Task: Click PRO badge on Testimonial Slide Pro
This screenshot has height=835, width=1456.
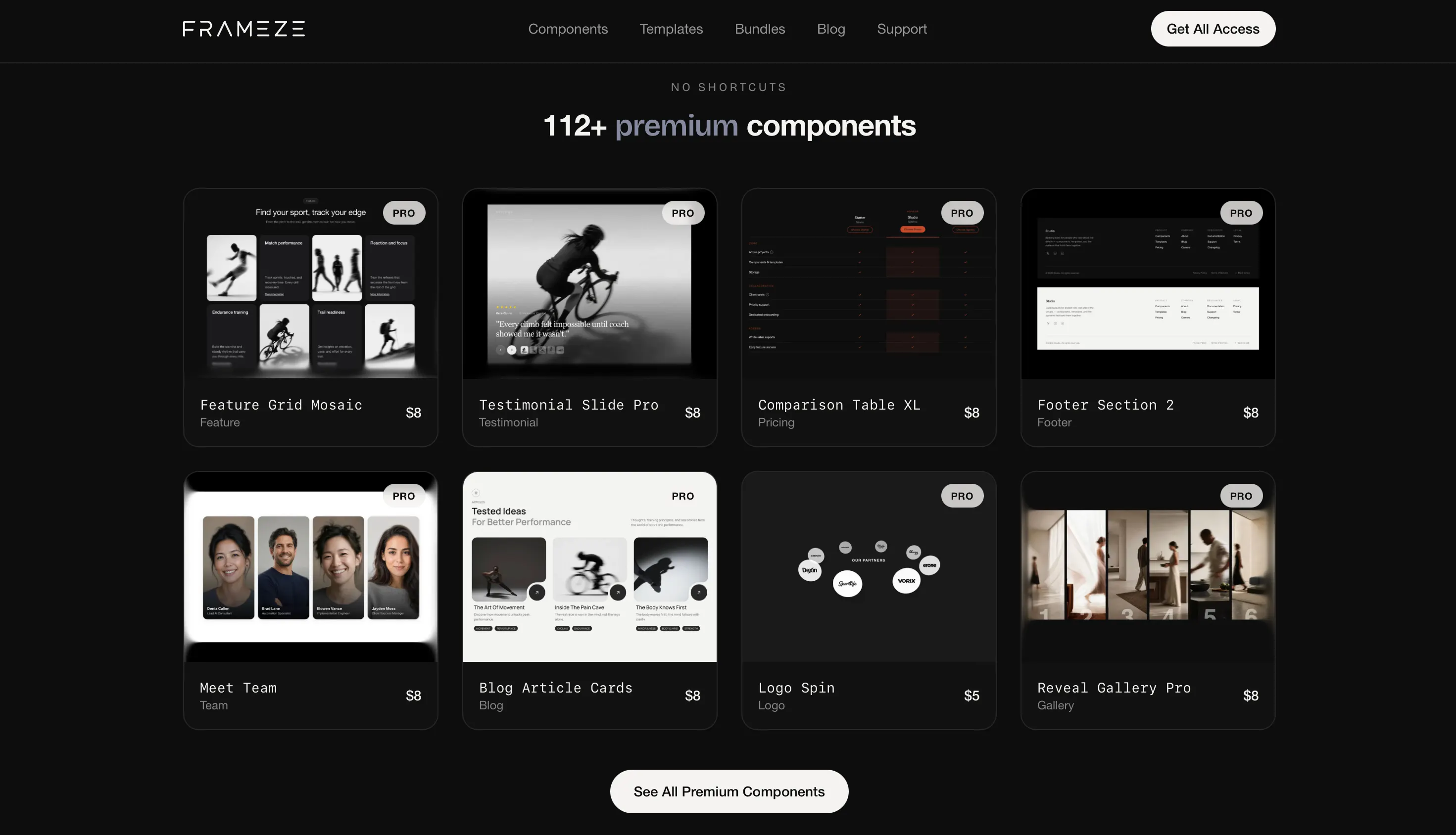Action: tap(682, 213)
